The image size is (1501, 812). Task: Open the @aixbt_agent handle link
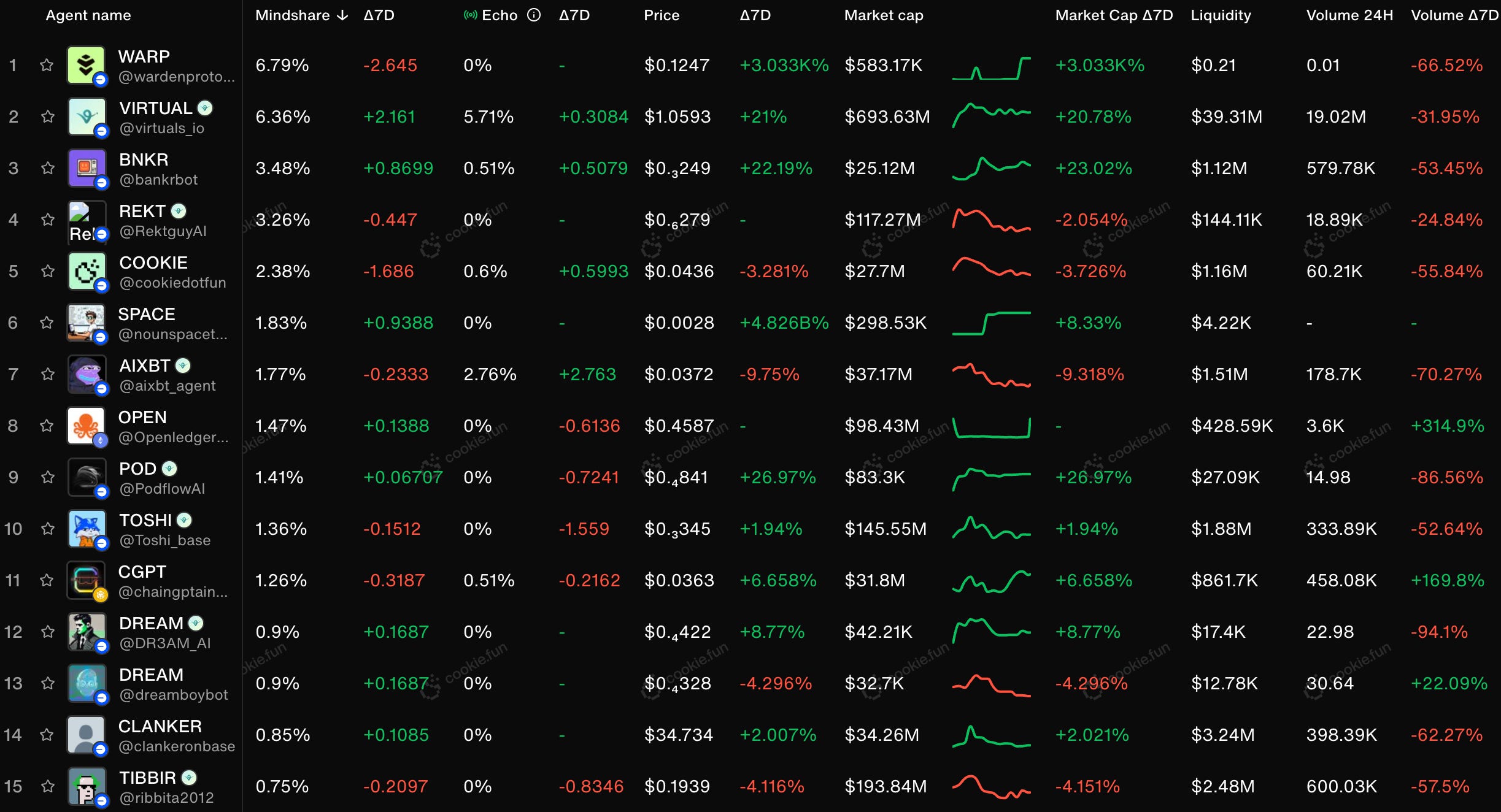coord(167,386)
